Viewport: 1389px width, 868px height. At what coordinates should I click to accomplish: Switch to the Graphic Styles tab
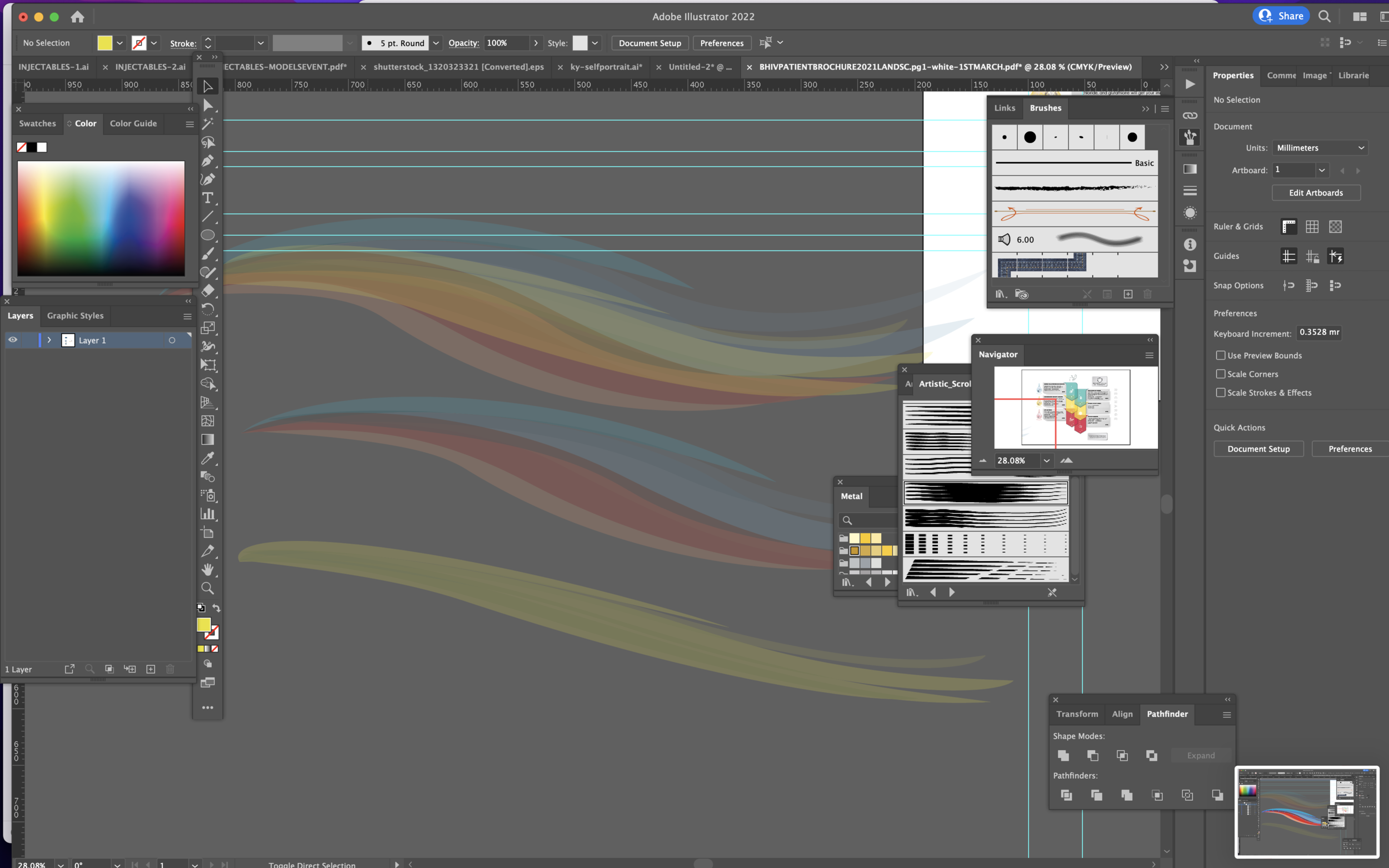point(75,316)
